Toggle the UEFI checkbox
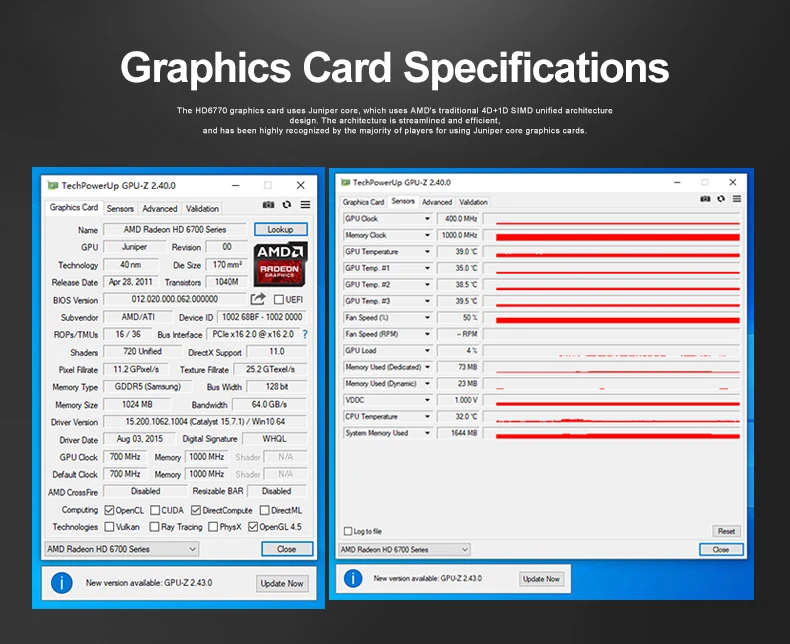Viewport: 790px width, 644px height. tap(279, 300)
